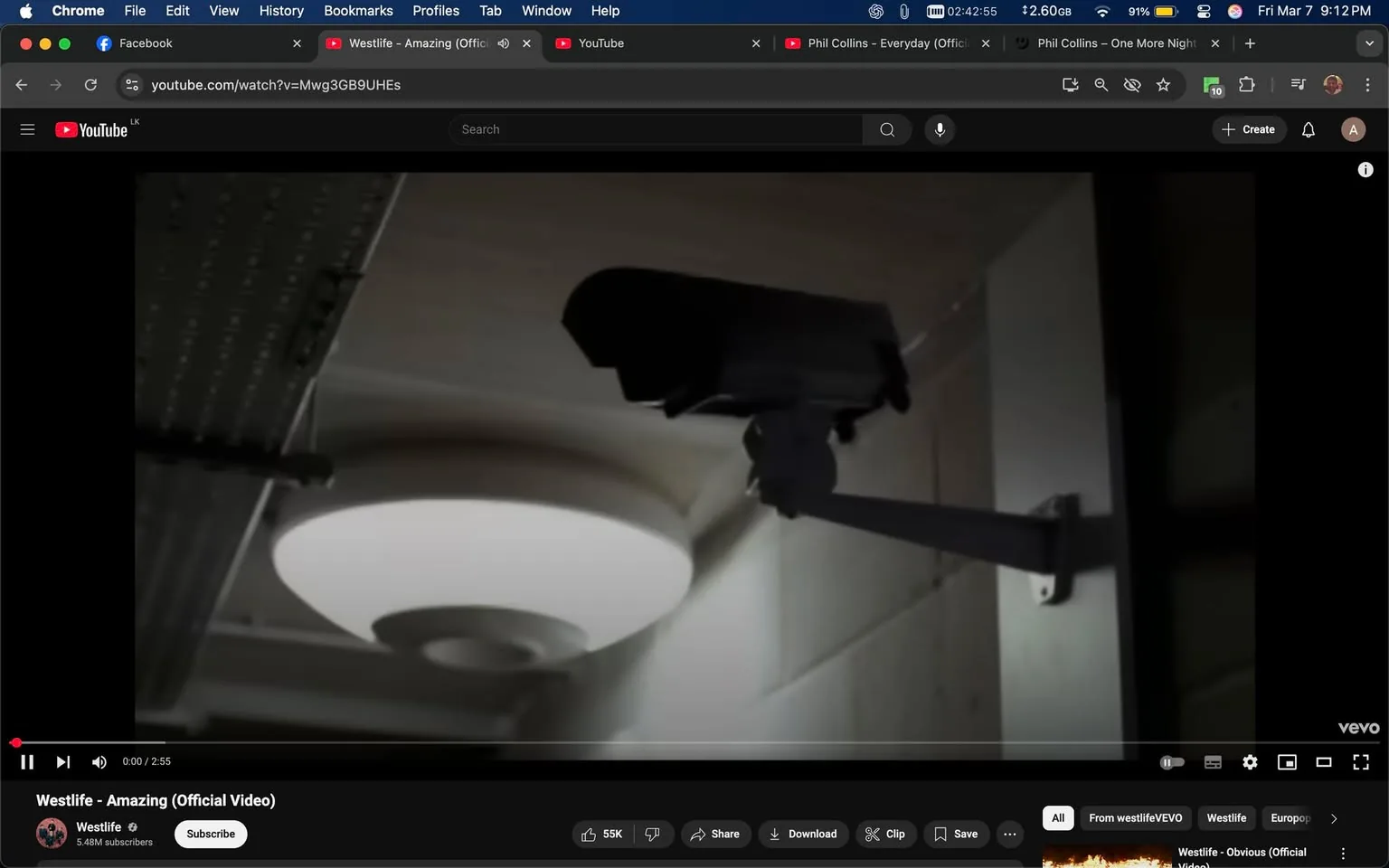The width and height of the screenshot is (1389, 868).
Task: Open the tab search dropdown
Action: click(1371, 42)
